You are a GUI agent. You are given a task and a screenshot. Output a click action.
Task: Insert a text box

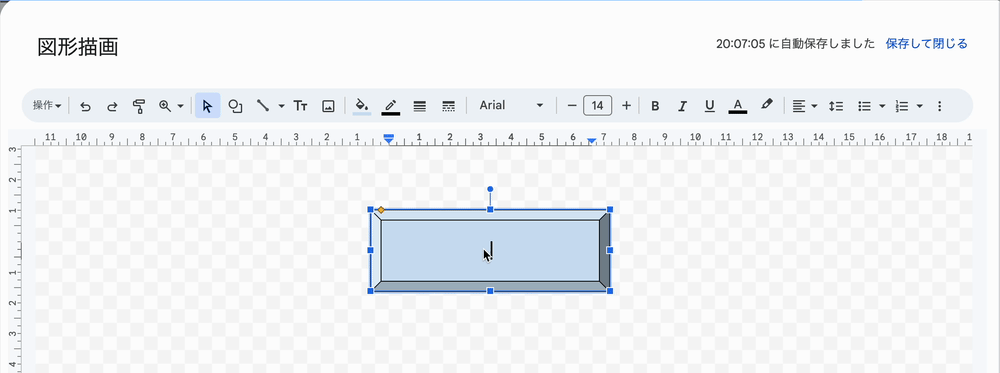(300, 106)
